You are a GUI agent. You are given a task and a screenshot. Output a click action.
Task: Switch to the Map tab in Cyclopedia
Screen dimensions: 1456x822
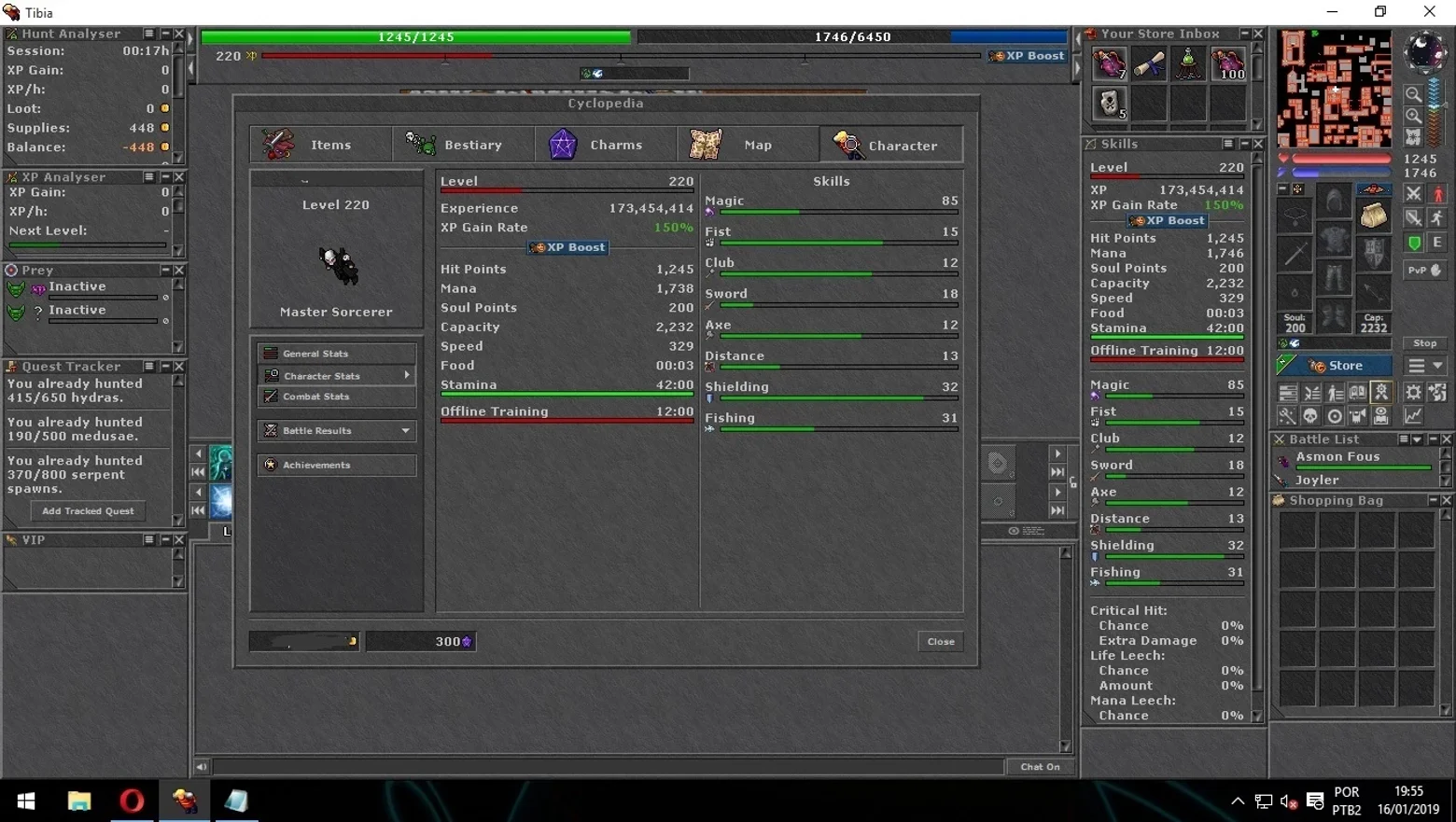(x=749, y=145)
